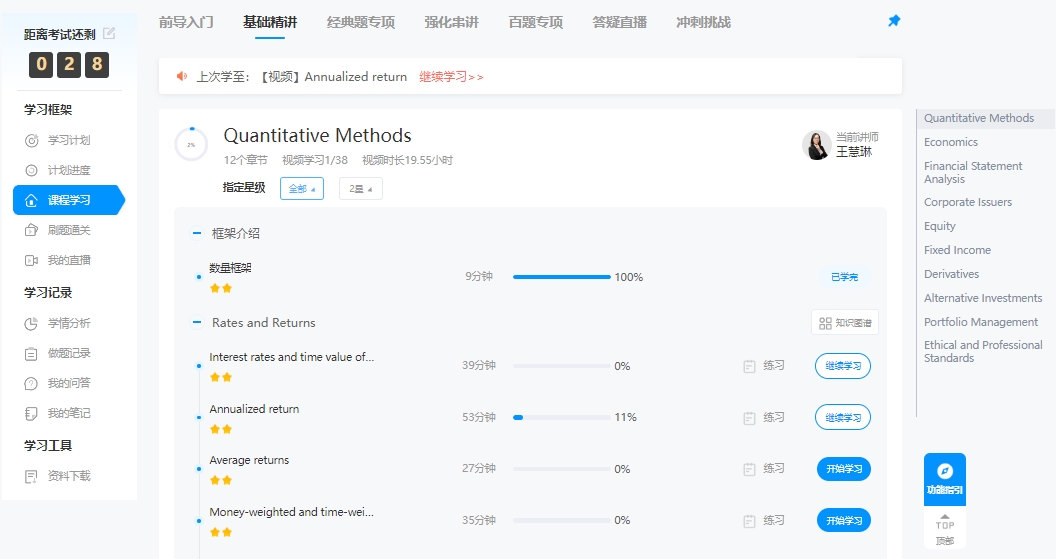Open the 全部 star-level dropdown

click(301, 188)
